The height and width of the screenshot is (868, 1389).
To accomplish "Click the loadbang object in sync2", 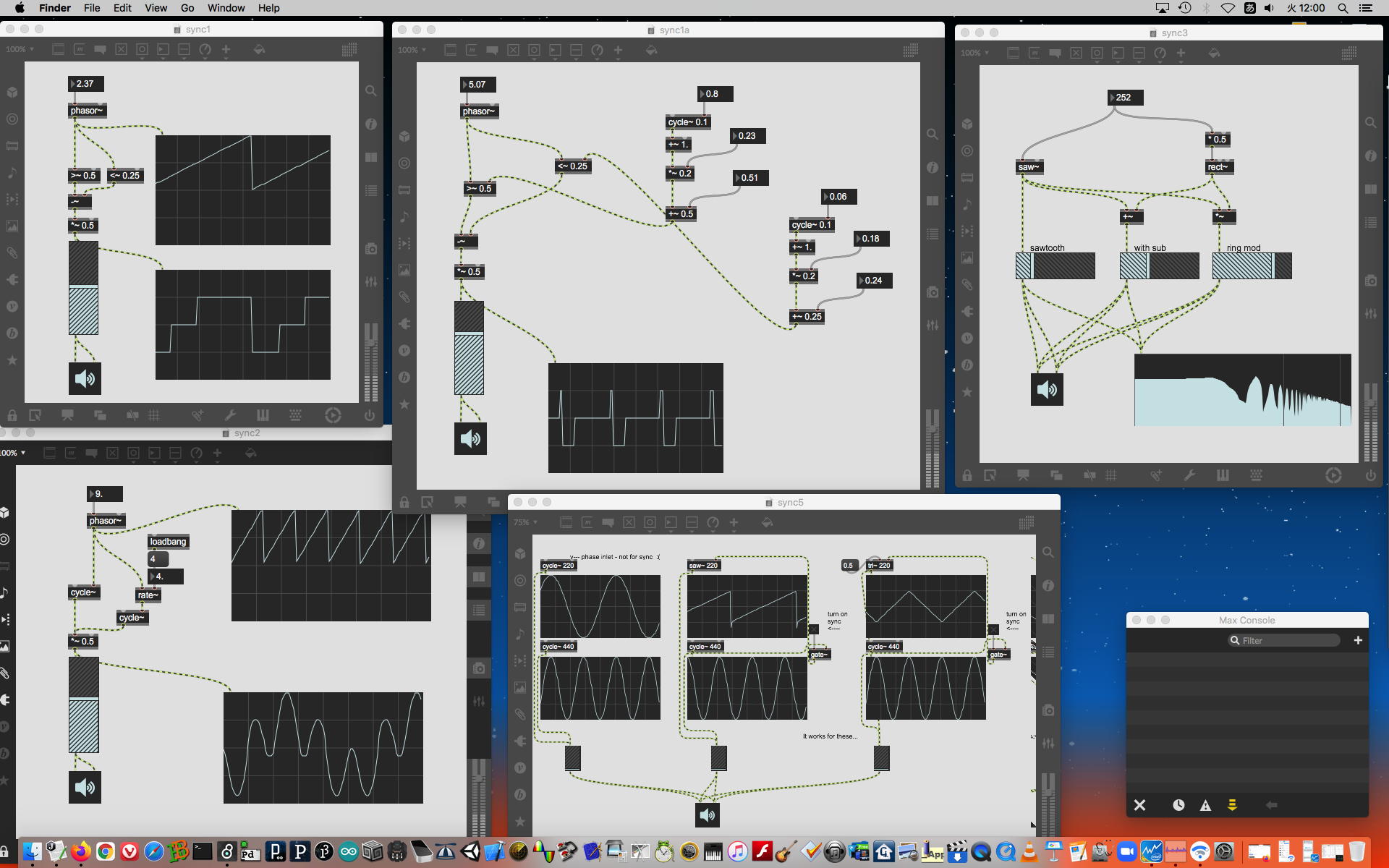I will (168, 542).
